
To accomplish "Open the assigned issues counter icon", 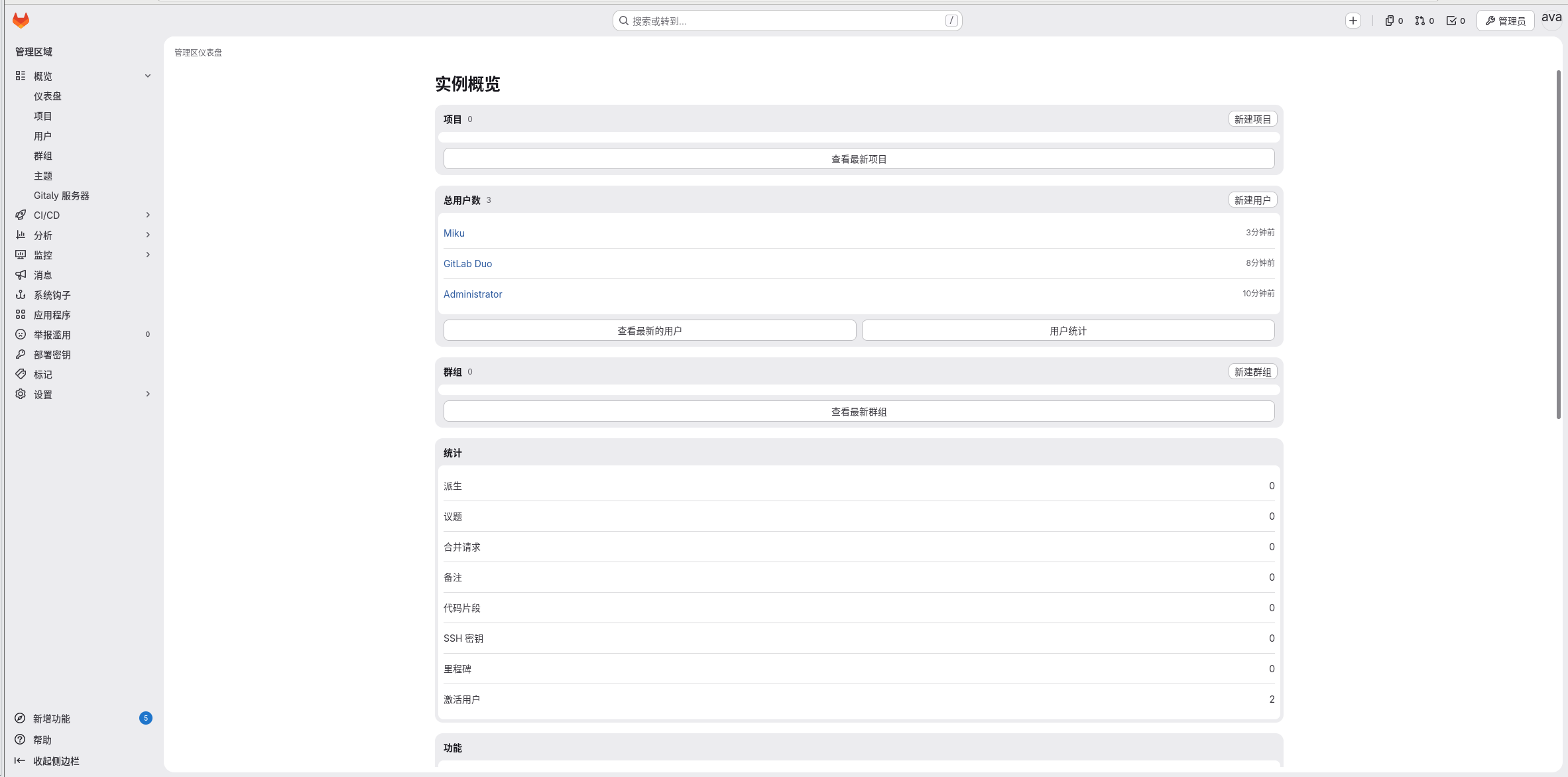I will point(1394,21).
